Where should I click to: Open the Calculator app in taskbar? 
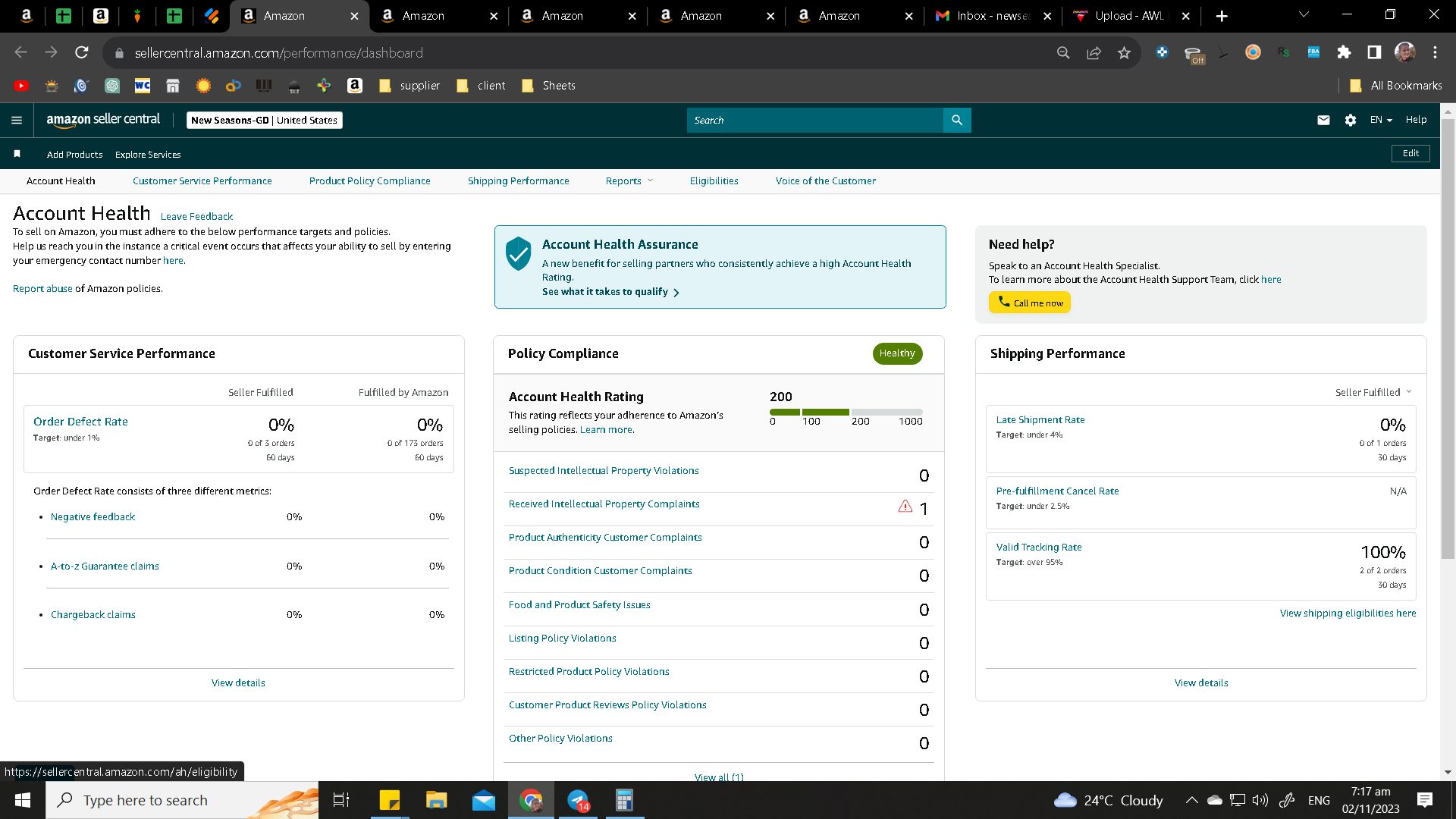(624, 800)
